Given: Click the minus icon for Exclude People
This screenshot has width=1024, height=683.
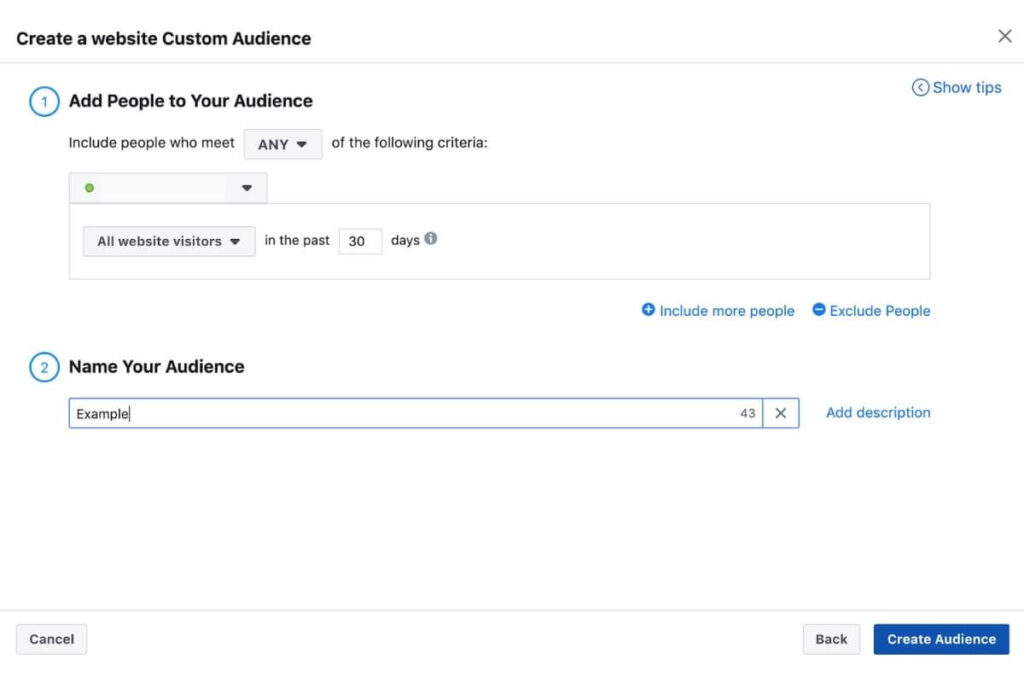Looking at the screenshot, I should [819, 310].
